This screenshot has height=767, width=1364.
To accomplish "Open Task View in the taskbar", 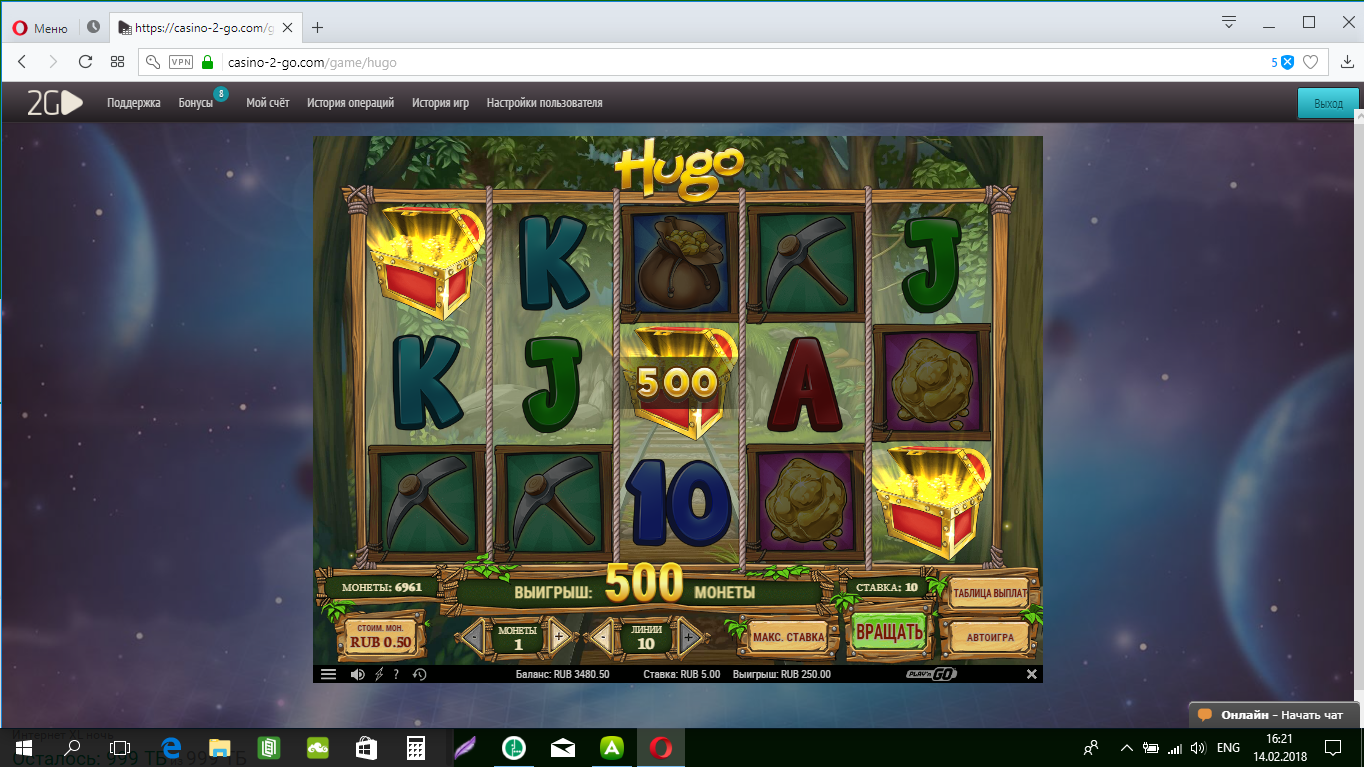I will pyautogui.click(x=120, y=747).
